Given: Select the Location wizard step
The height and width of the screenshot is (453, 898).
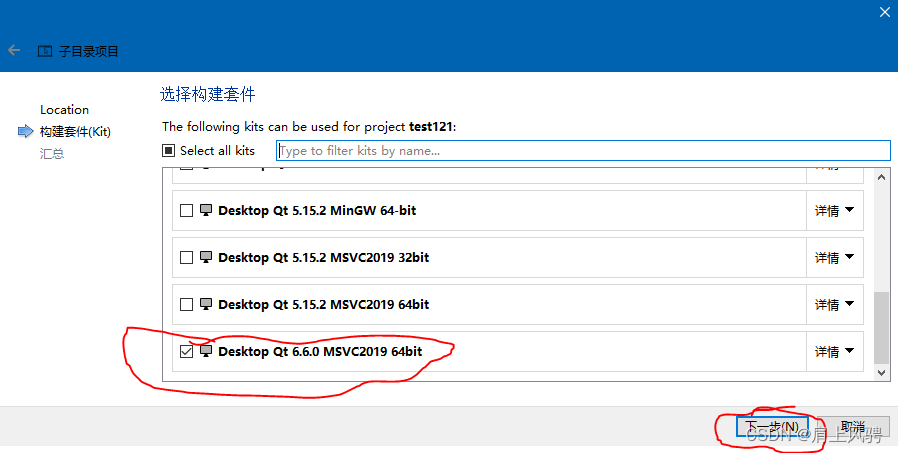Looking at the screenshot, I should 64,109.
